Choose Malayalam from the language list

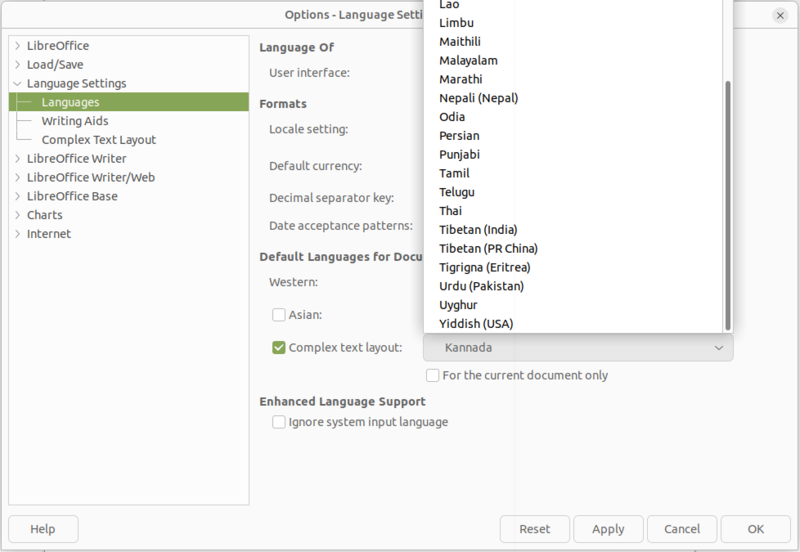pyautogui.click(x=573, y=61)
